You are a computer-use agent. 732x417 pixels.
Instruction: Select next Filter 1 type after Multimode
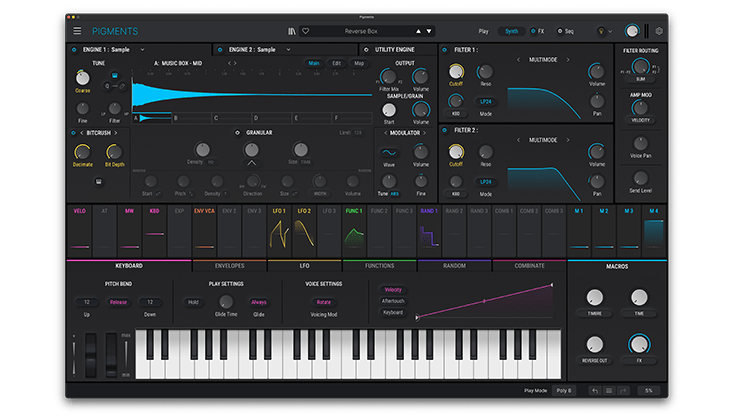pos(568,59)
